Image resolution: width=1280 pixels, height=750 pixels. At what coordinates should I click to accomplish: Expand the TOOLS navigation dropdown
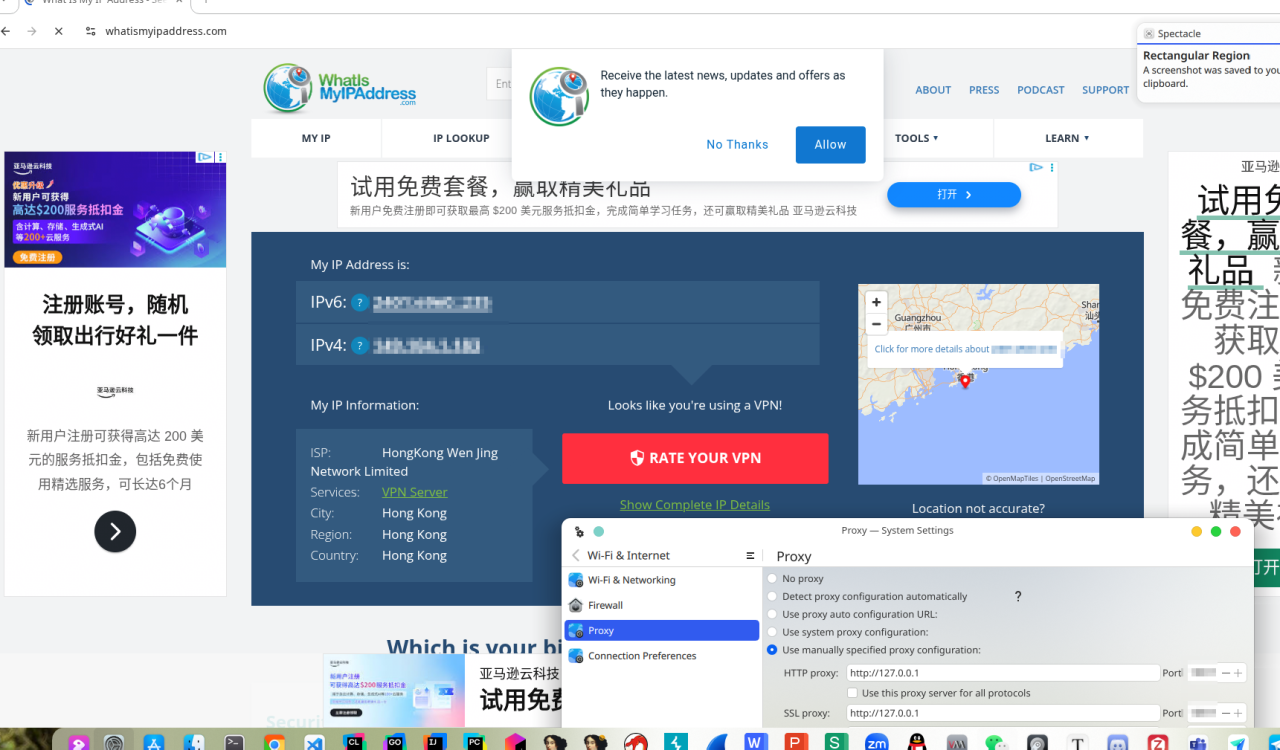(917, 138)
